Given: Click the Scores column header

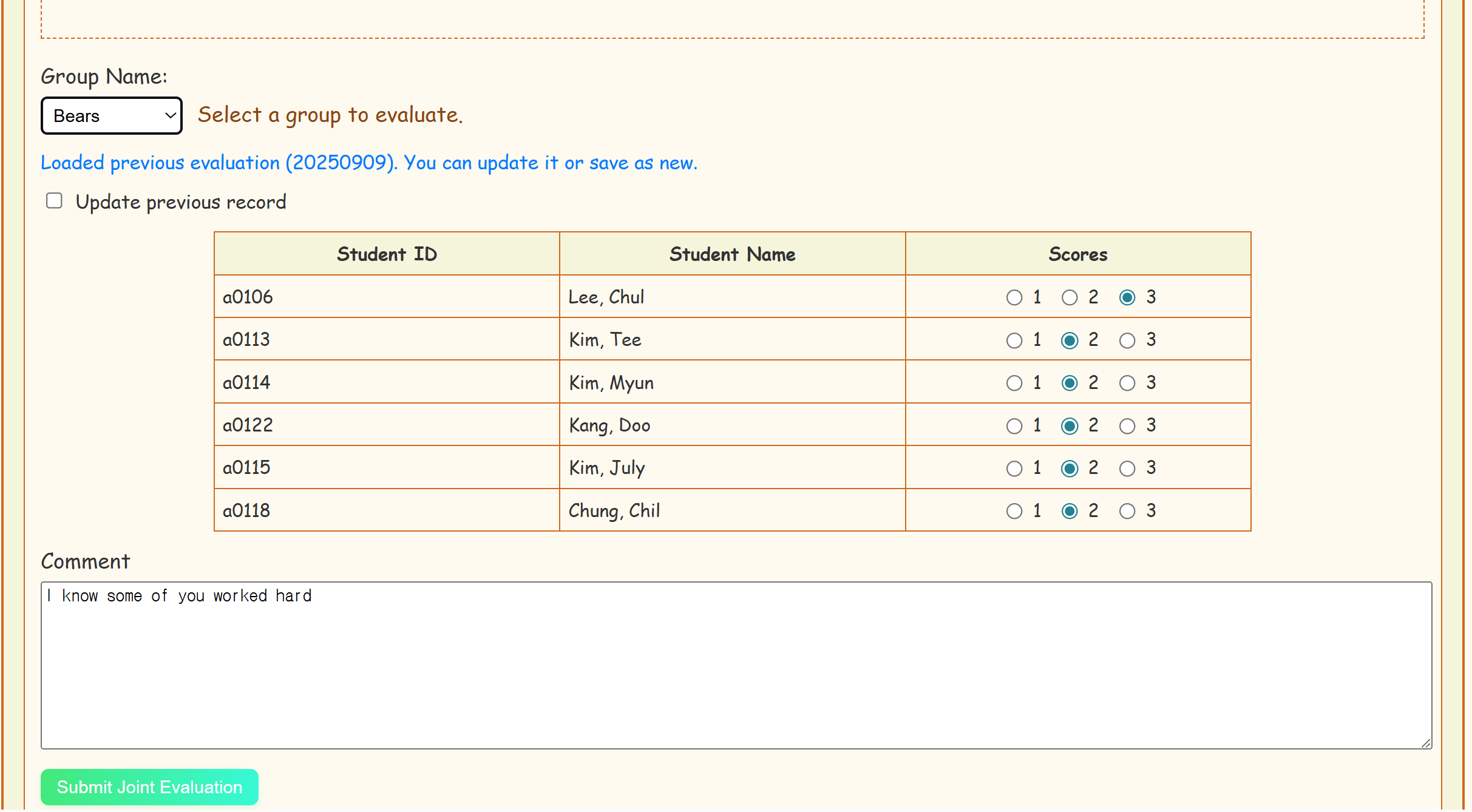Looking at the screenshot, I should pos(1077,254).
